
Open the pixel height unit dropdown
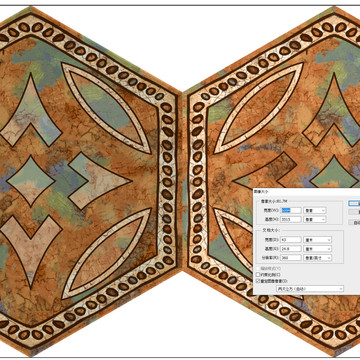315,219
